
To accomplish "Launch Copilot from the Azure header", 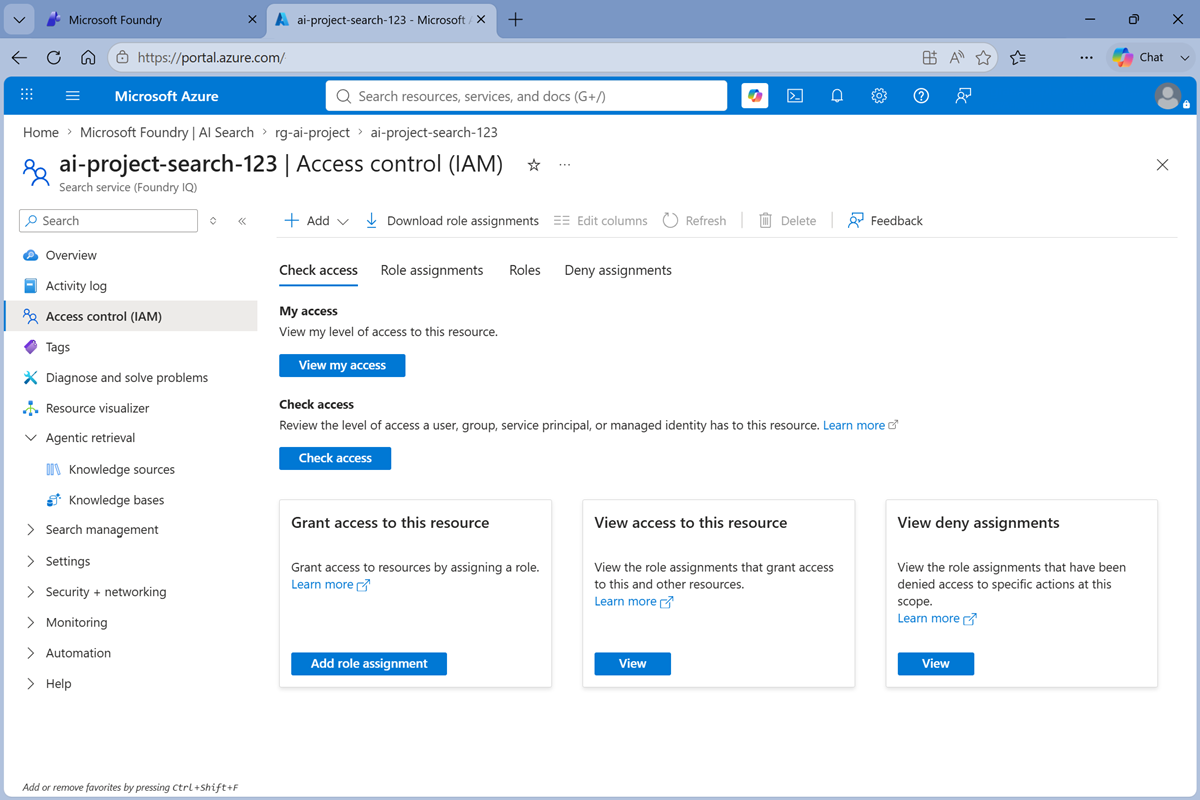I will [x=755, y=96].
